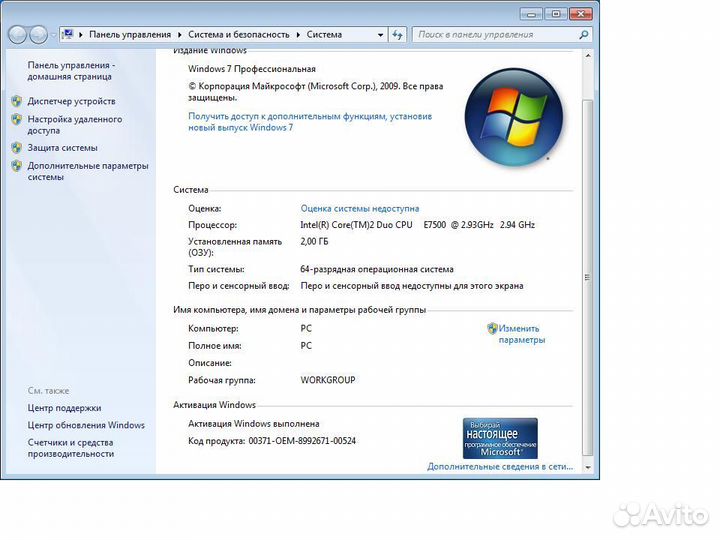Click shield icon beside 'Защита системы'
Screen dimensions: 720x540
click(17, 148)
